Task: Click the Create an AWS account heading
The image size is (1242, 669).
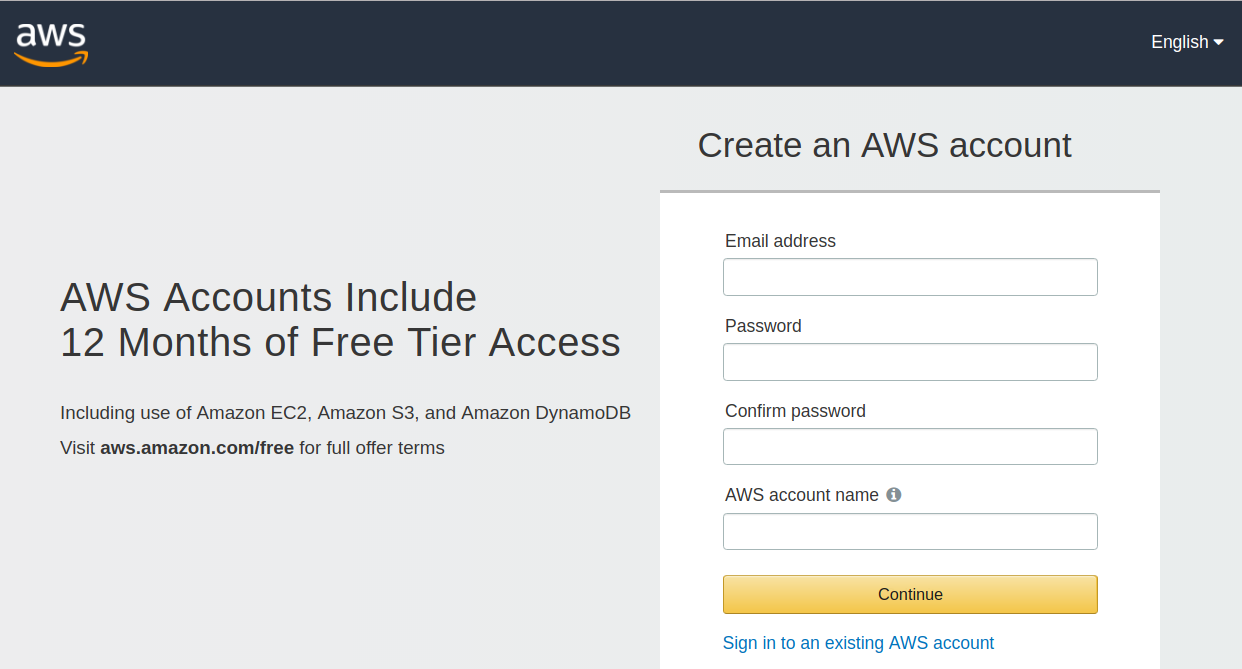Action: 884,145
